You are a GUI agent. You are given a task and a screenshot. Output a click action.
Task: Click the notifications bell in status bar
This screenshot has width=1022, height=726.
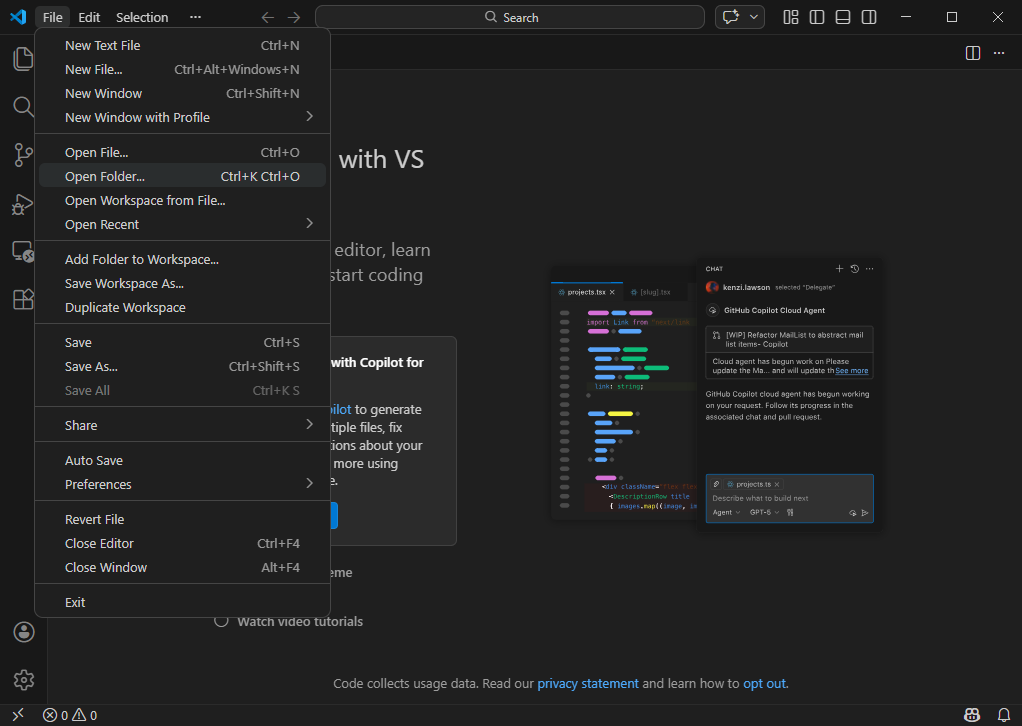click(x=1004, y=715)
